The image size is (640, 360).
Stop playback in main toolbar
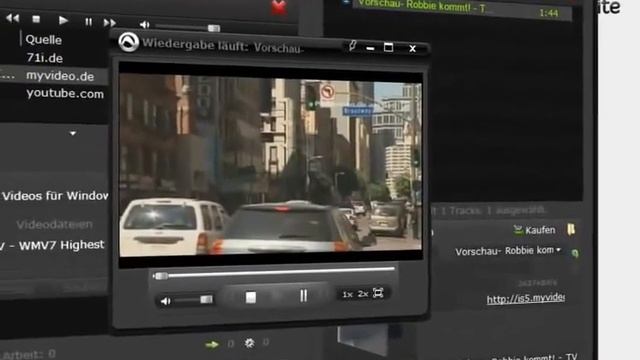coord(36,19)
